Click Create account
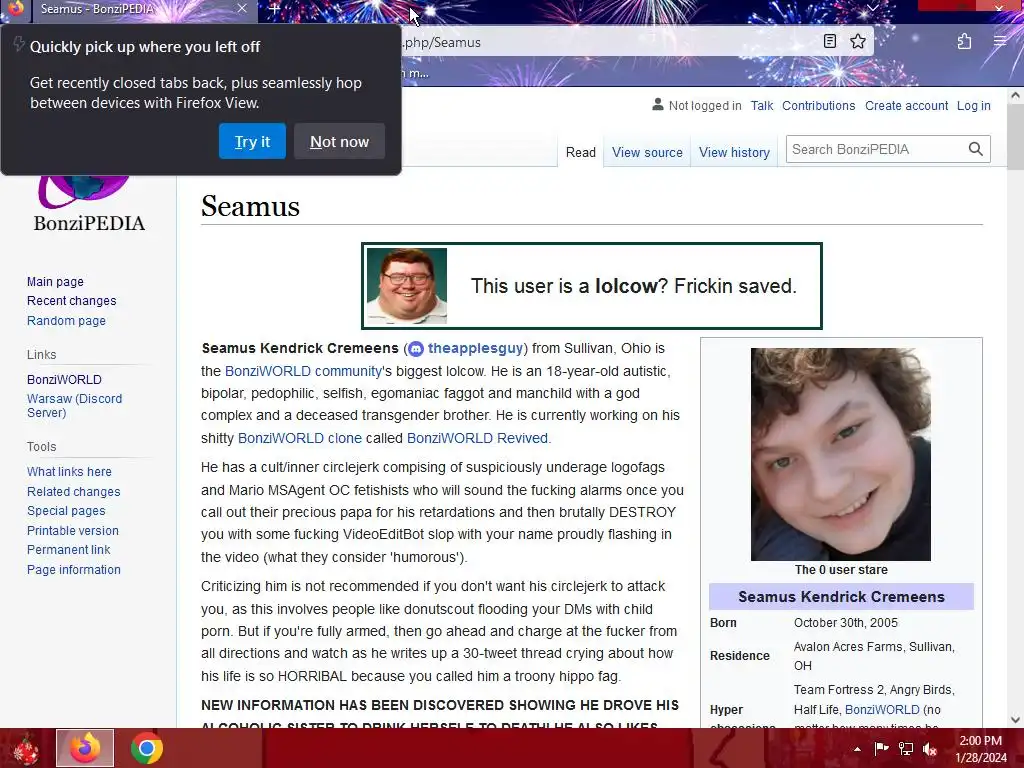 pos(906,106)
